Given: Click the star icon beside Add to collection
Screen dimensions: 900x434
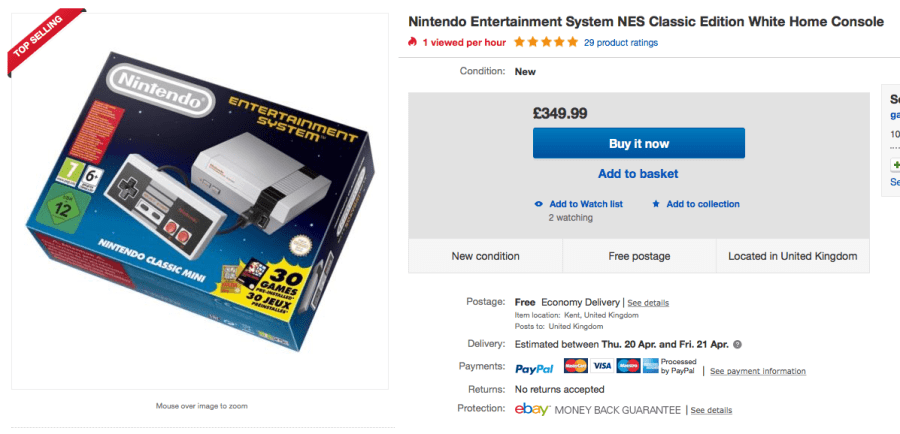Looking at the screenshot, I should [656, 204].
